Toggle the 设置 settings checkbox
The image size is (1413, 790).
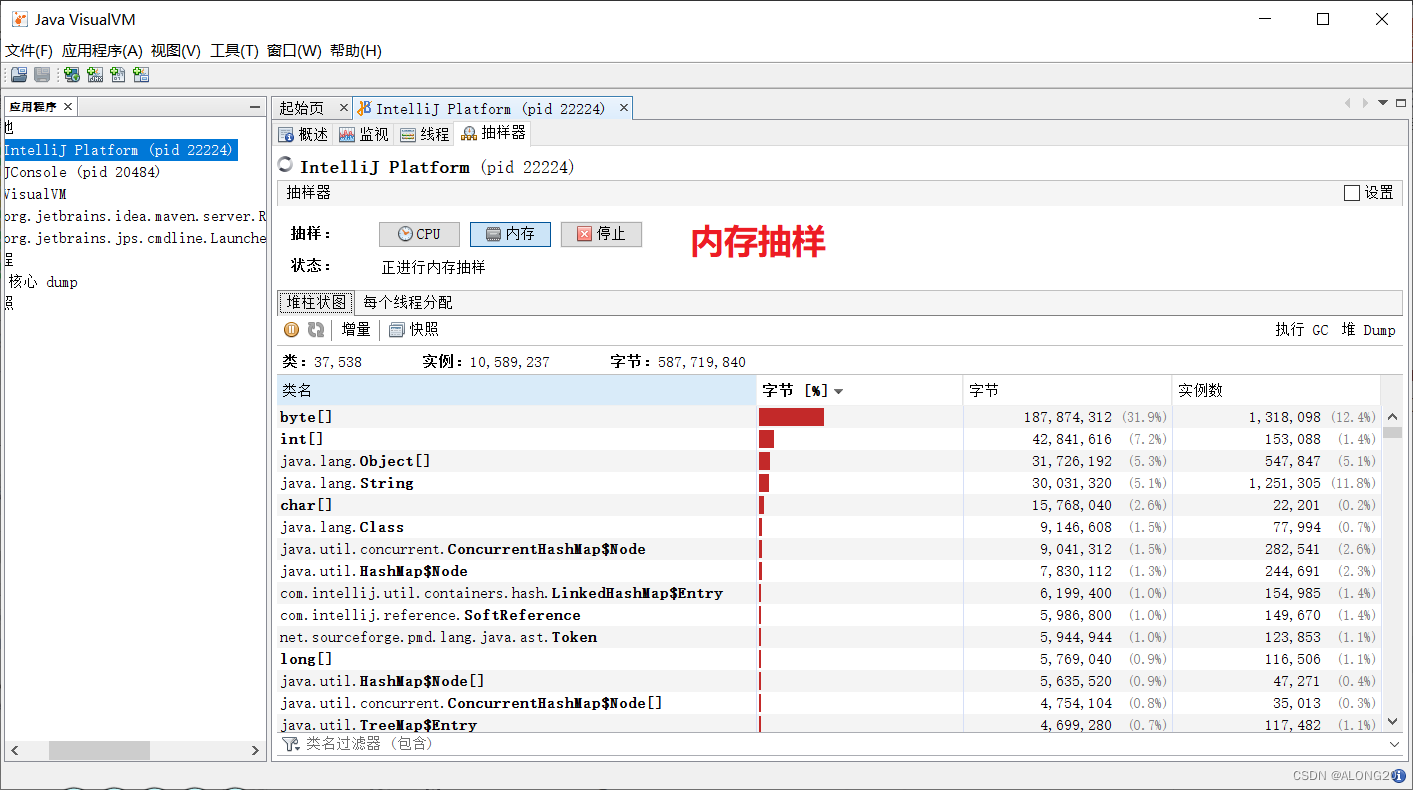(1352, 193)
